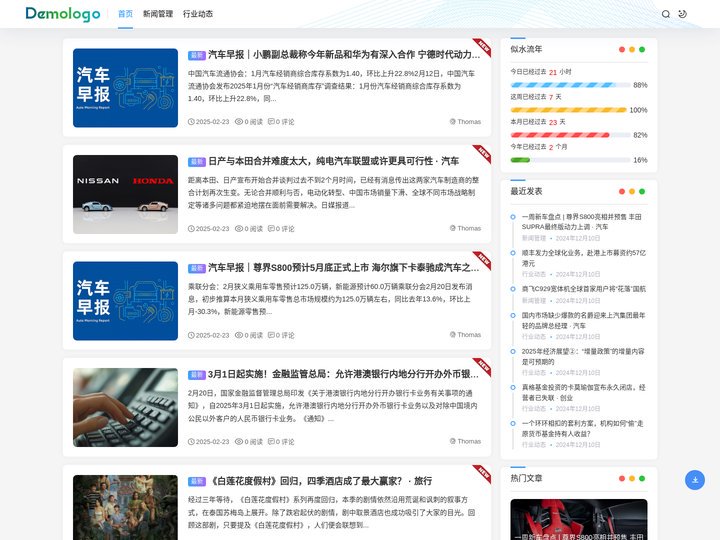Go to 首页 nav tab
720x540 pixels.
click(125, 14)
